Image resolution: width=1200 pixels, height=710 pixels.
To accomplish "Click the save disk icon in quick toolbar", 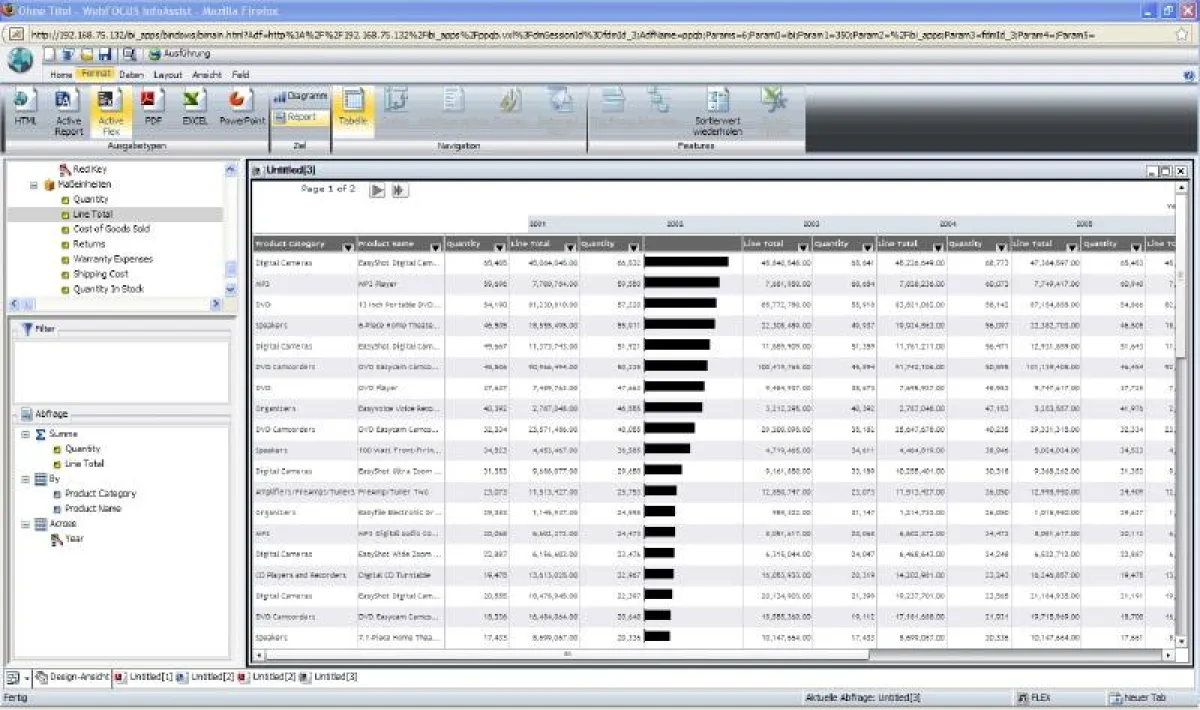I will [x=103, y=54].
